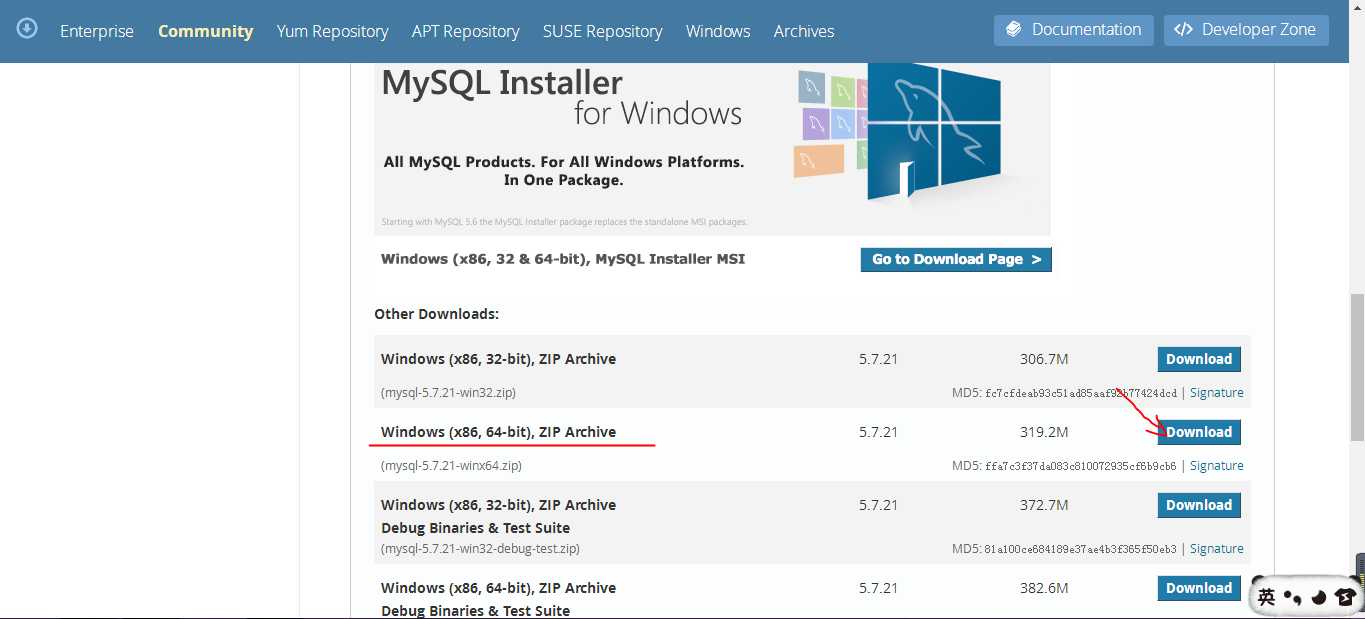Open the Enterprise menu

pyautogui.click(x=97, y=31)
